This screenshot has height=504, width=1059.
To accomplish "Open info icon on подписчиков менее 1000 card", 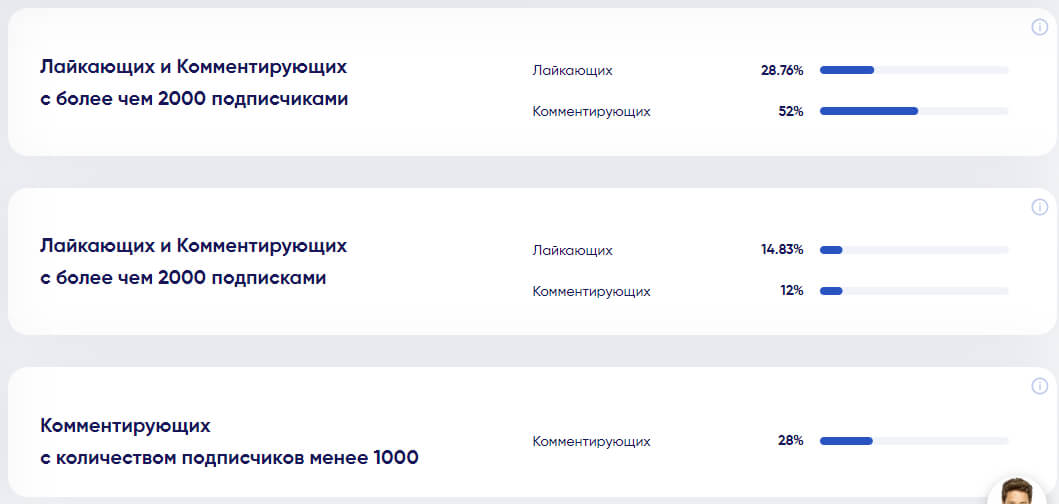I will tap(1039, 386).
